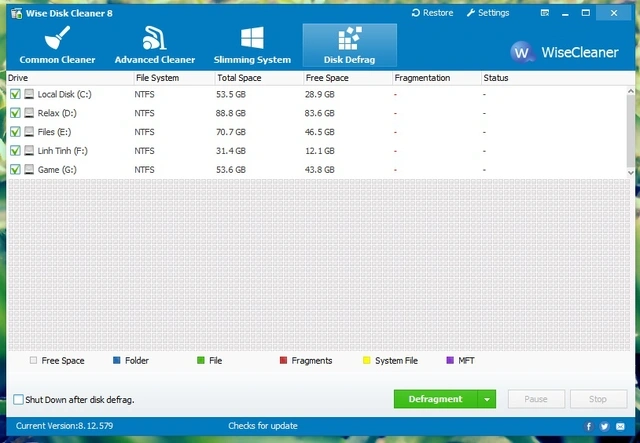Image resolution: width=640 pixels, height=443 pixels.
Task: Open the Common Cleaner tab
Action: pyautogui.click(x=57, y=45)
